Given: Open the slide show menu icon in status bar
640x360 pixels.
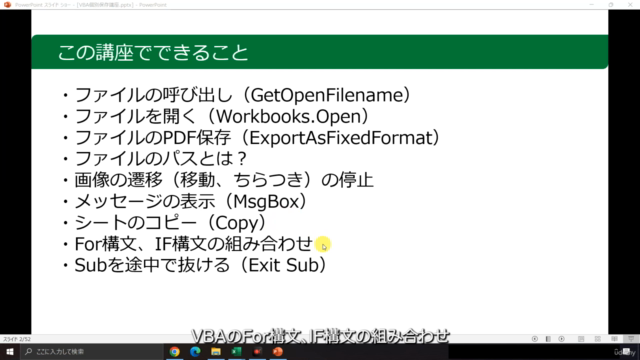Looking at the screenshot, I should click(x=548, y=339).
